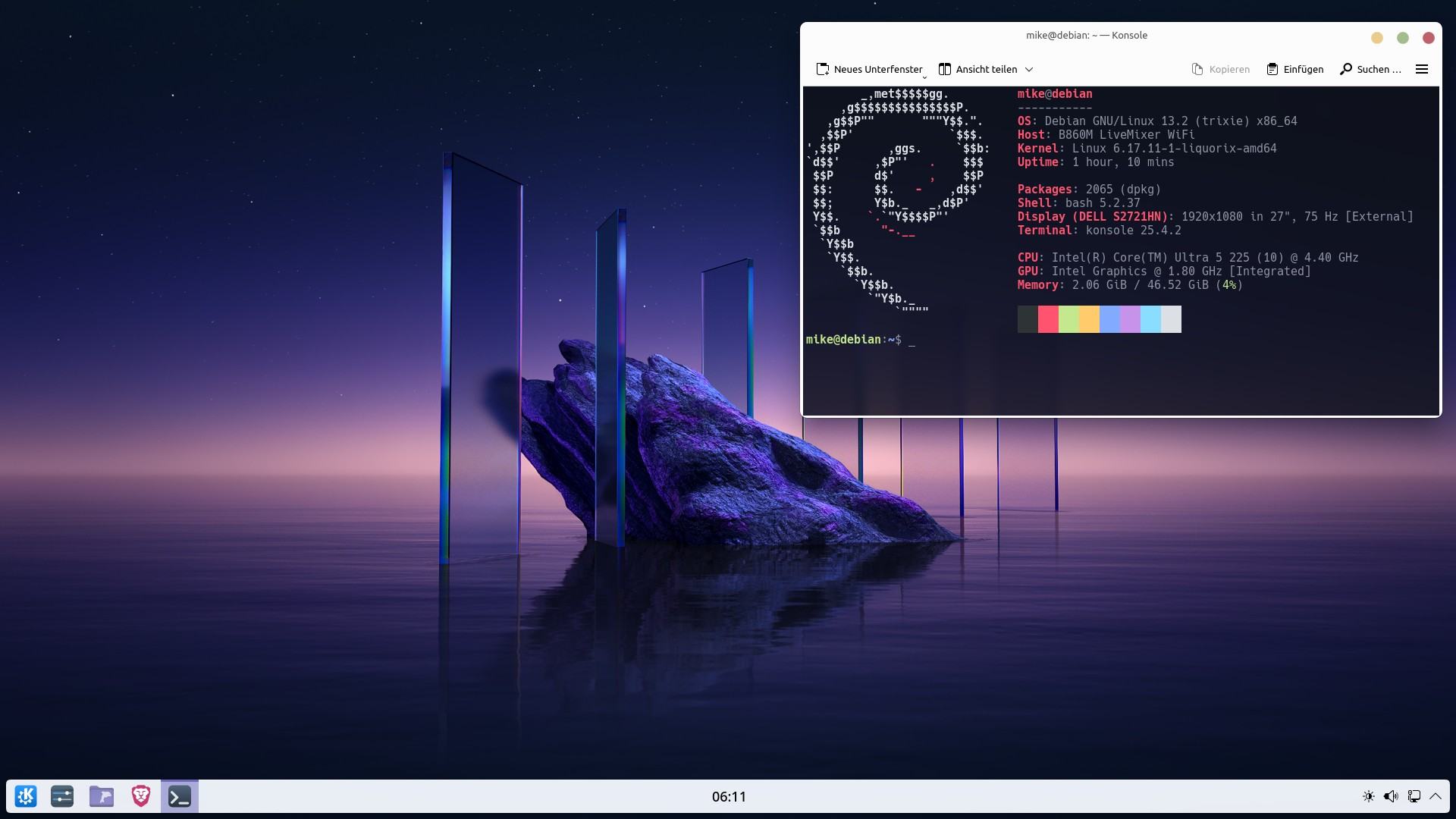
Task: Open Konsole's hamburger menu
Action: pyautogui.click(x=1422, y=69)
